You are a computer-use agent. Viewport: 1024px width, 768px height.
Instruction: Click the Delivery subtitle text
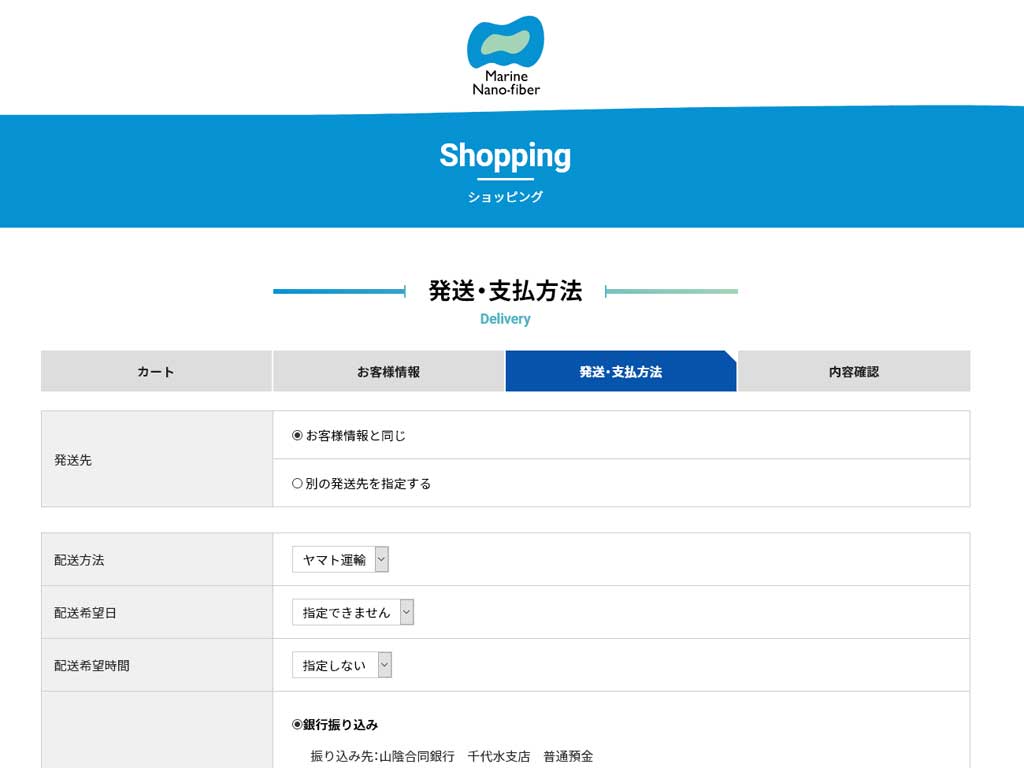click(x=505, y=319)
